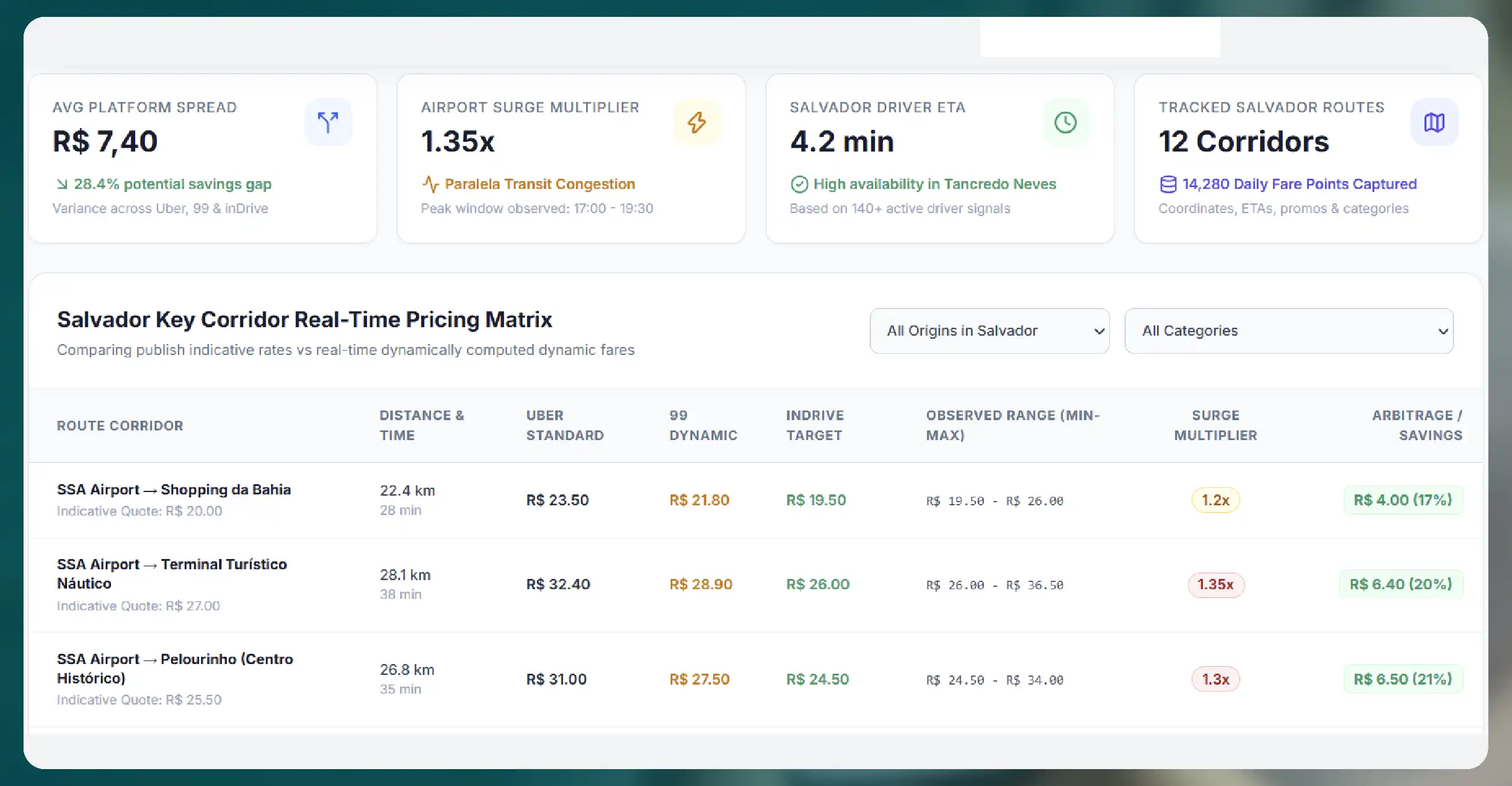Click the range R$ 19.50 - R$ 26.00
1512x786 pixels.
tap(995, 501)
